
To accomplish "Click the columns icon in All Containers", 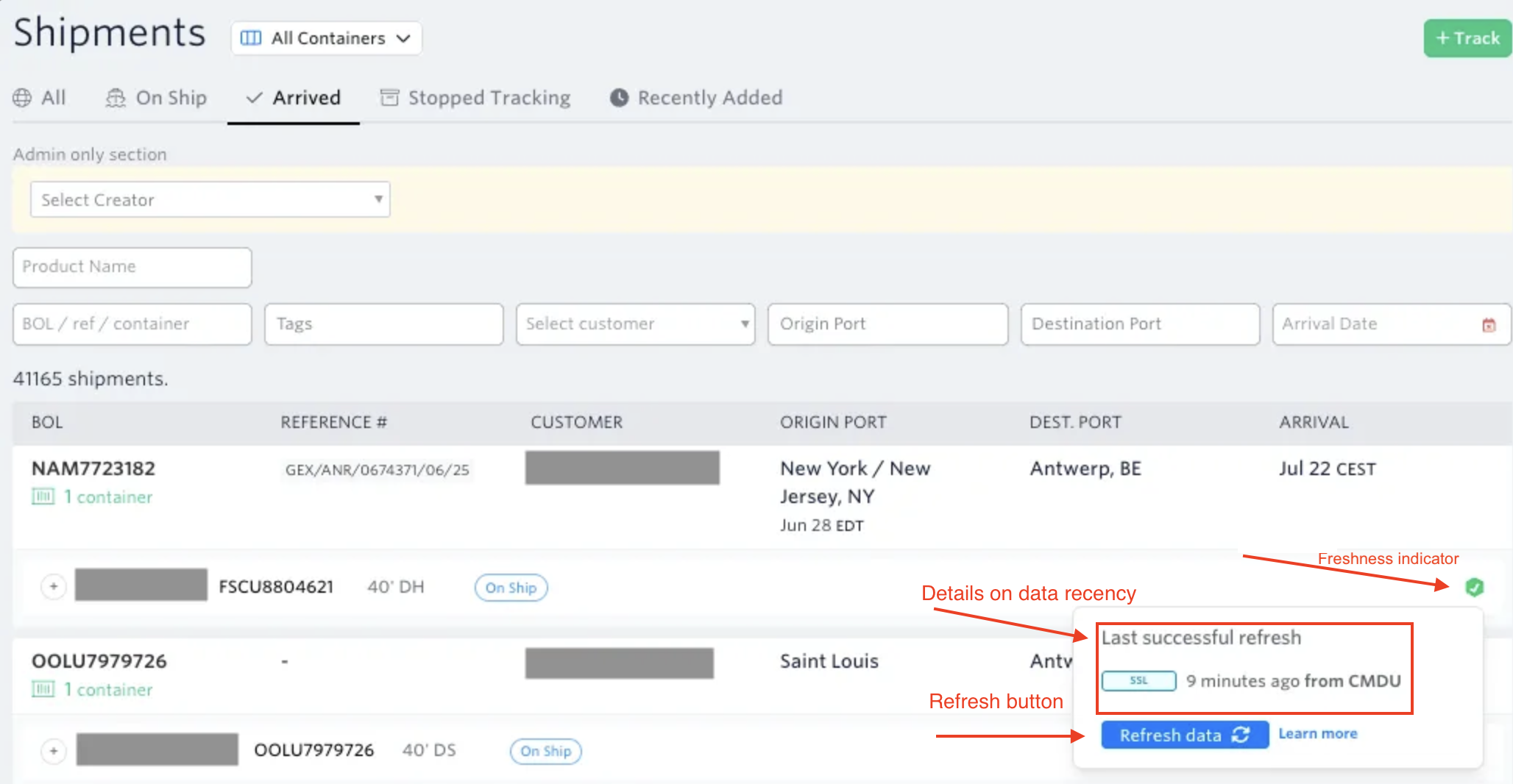I will 251,38.
